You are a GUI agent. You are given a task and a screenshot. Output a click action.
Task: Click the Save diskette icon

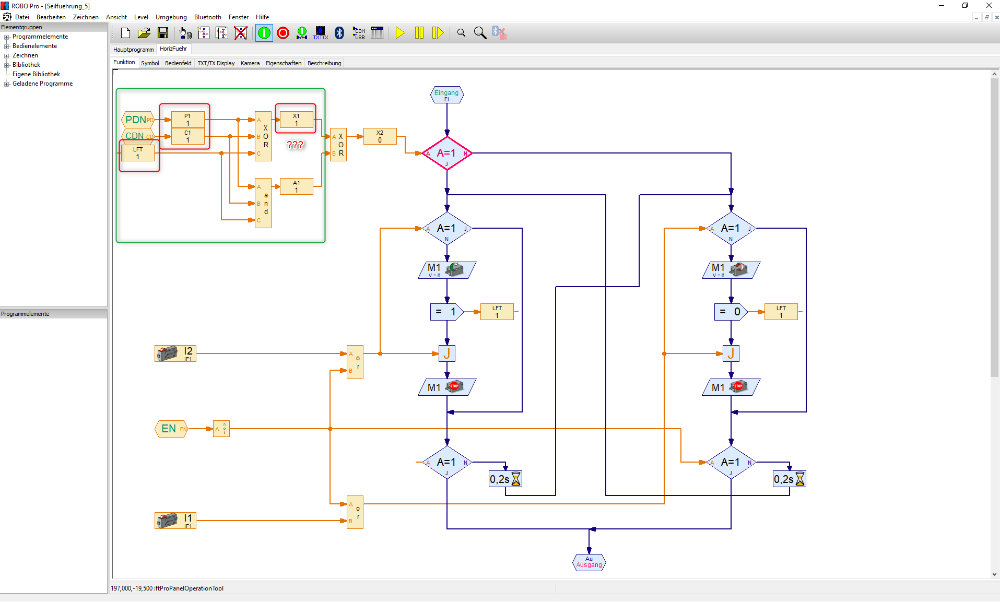[163, 33]
